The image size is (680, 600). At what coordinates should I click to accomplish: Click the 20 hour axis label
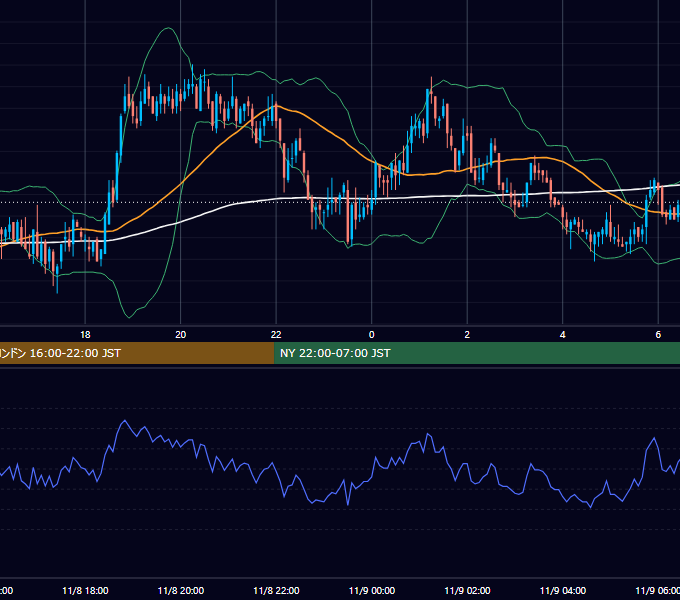(x=181, y=335)
